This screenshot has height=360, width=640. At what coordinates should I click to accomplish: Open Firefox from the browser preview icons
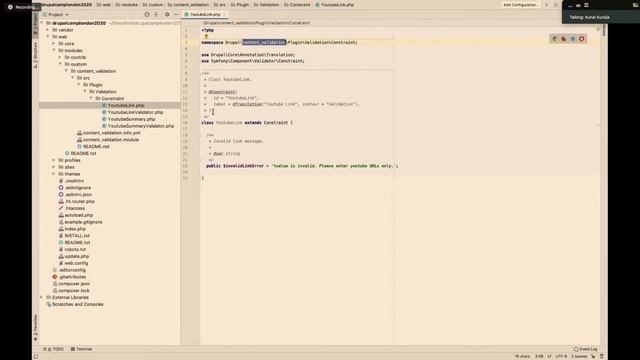pos(564,39)
